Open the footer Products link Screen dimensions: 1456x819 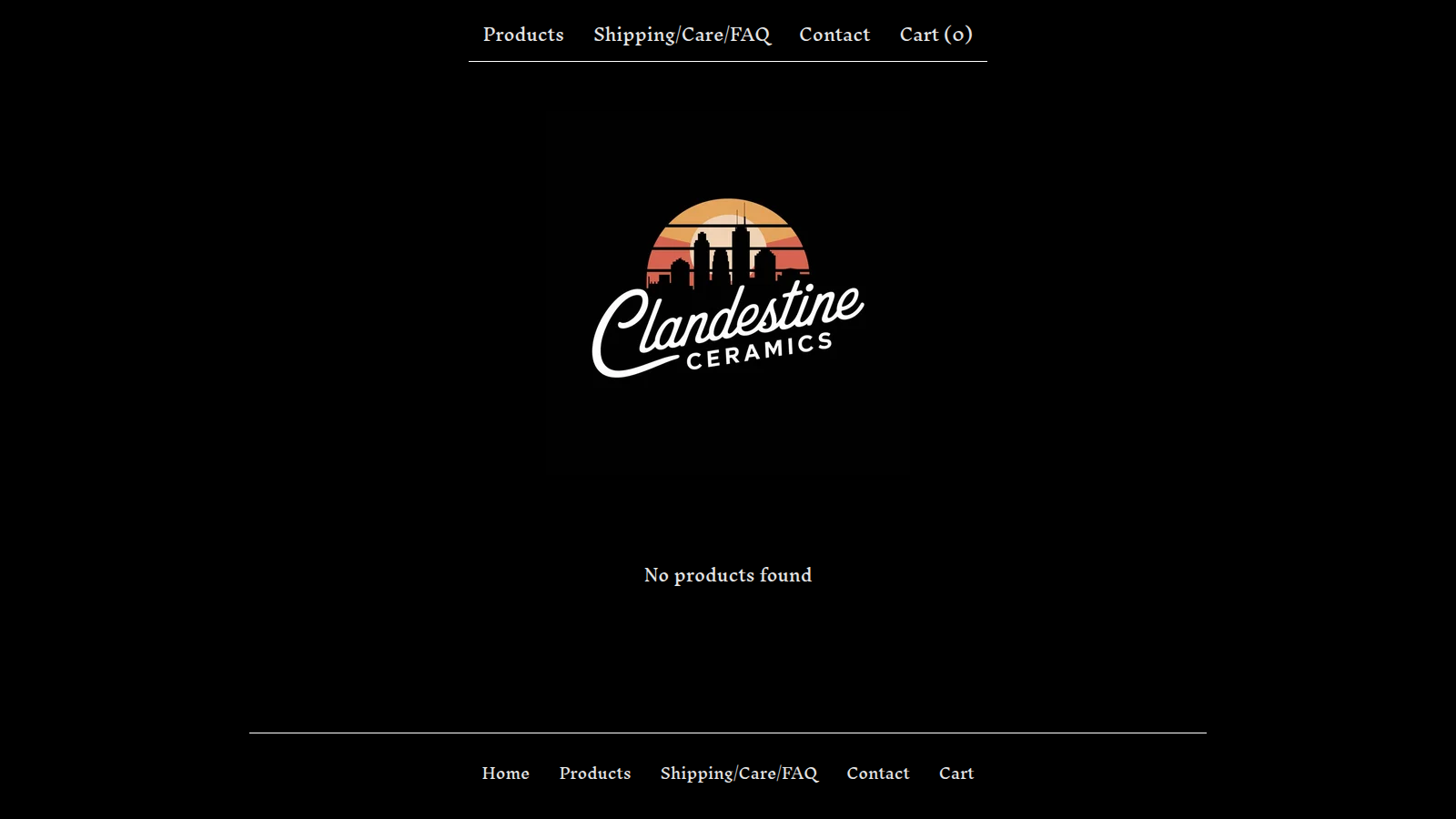click(594, 773)
